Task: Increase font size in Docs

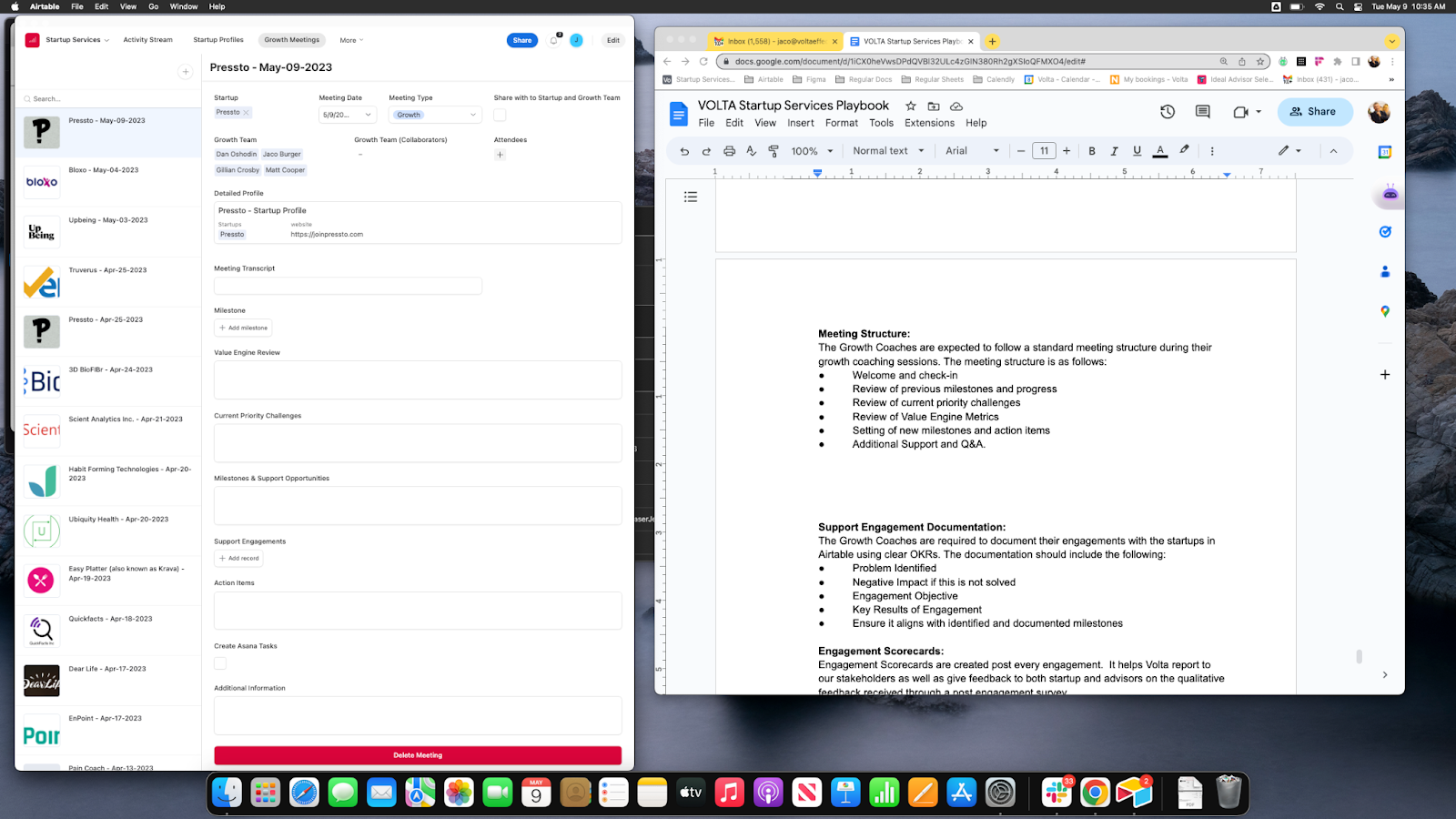Action: [x=1067, y=151]
